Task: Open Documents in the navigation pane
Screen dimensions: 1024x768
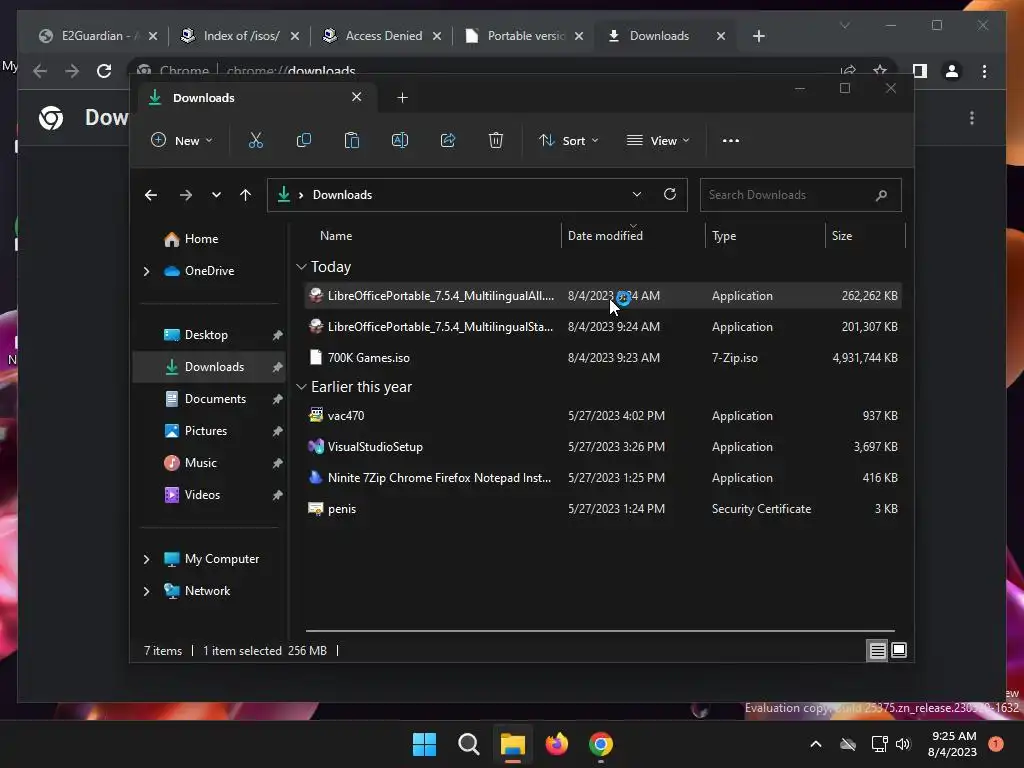Action: [x=215, y=399]
